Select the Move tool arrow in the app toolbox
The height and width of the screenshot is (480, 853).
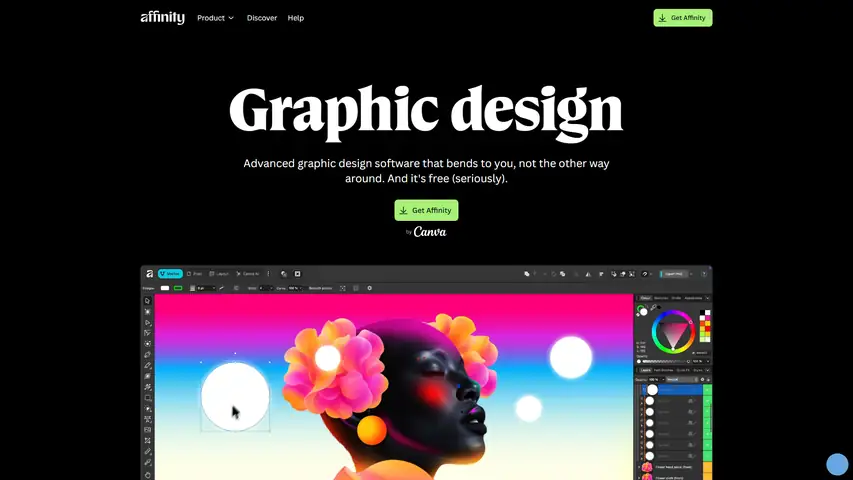click(147, 300)
